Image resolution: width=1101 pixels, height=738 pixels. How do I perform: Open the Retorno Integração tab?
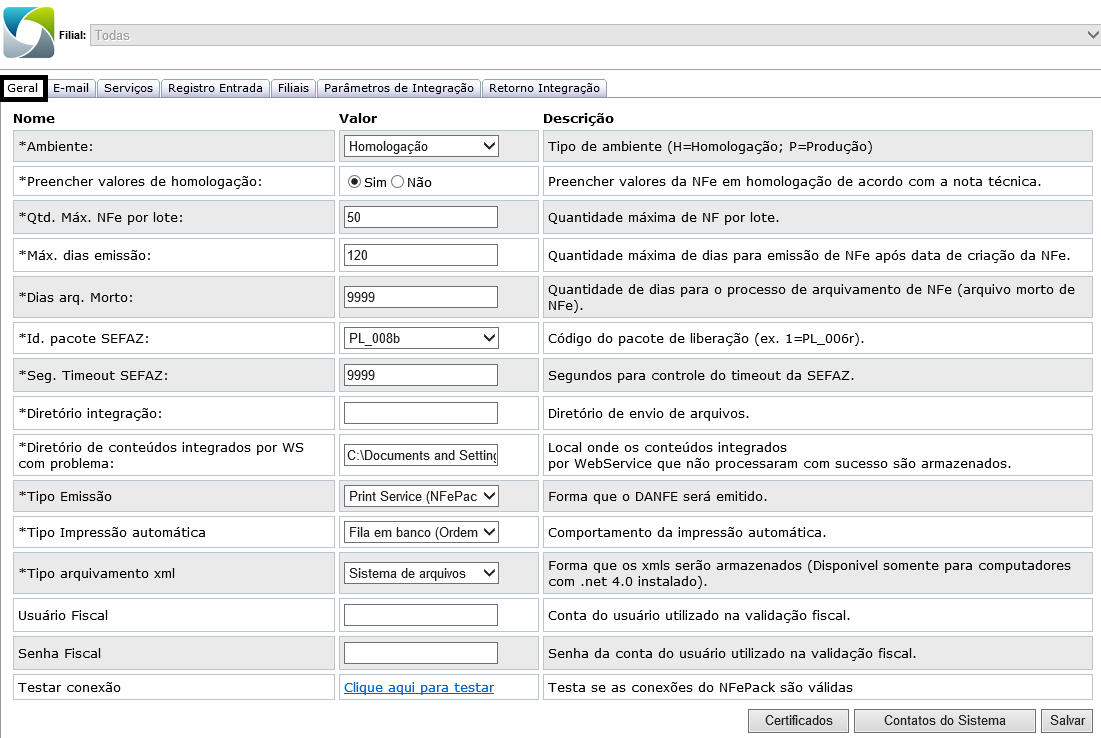pos(545,88)
